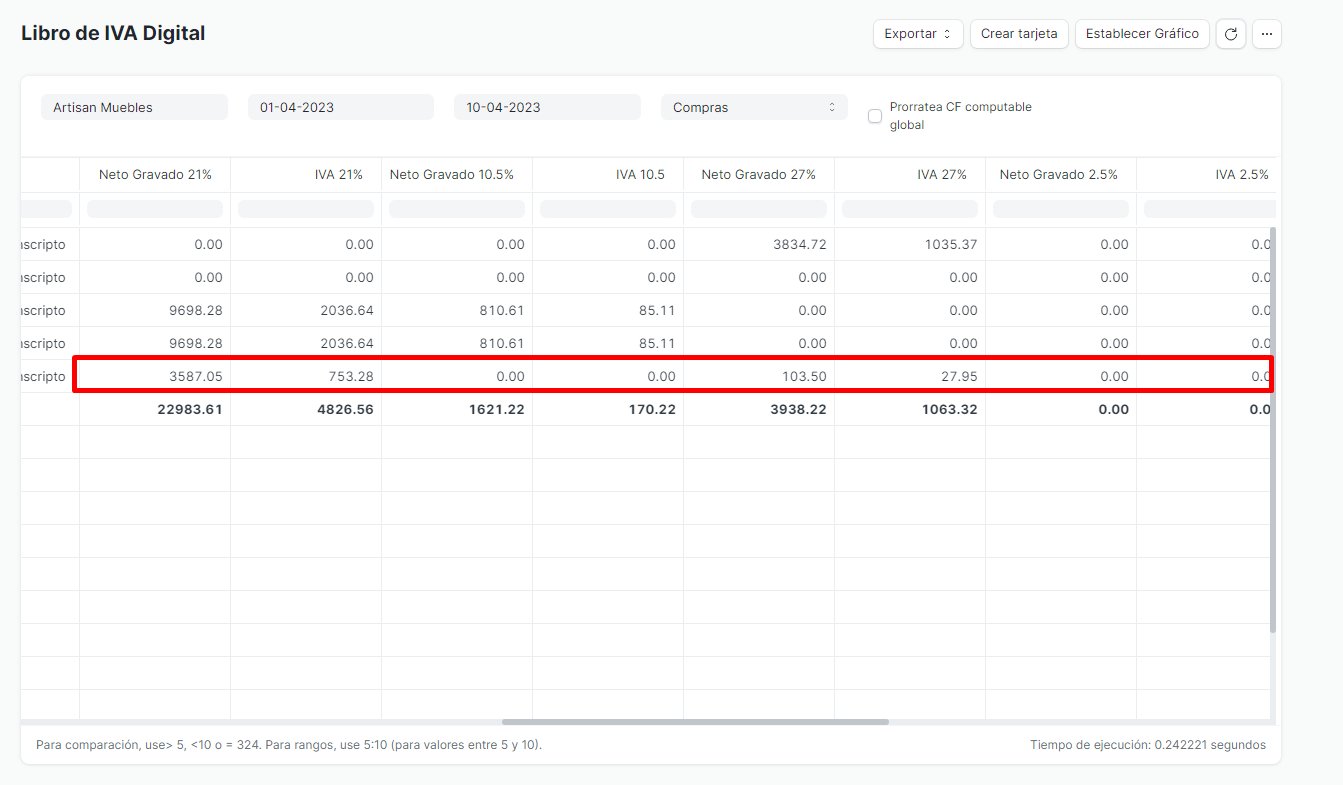Screen dimensions: 1343x785
Task: Select the cell with value 3834.72
Action: (759, 244)
